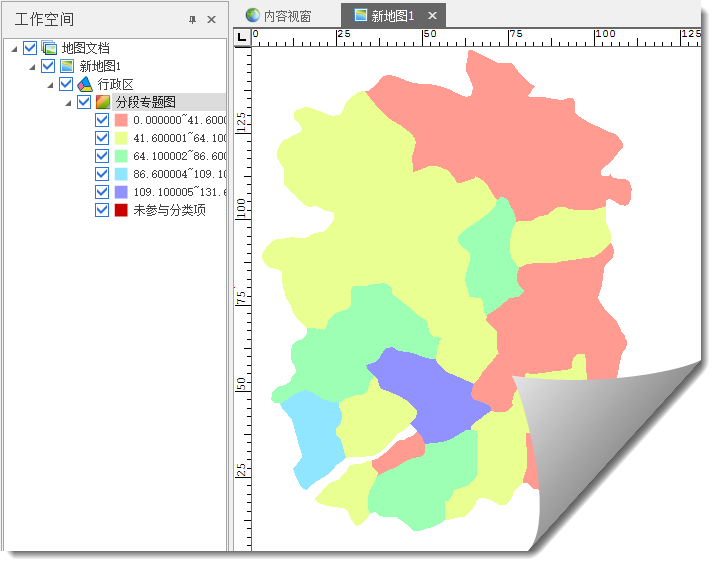Collapse the 地图文档 tree node
The height and width of the screenshot is (566, 716).
14,48
